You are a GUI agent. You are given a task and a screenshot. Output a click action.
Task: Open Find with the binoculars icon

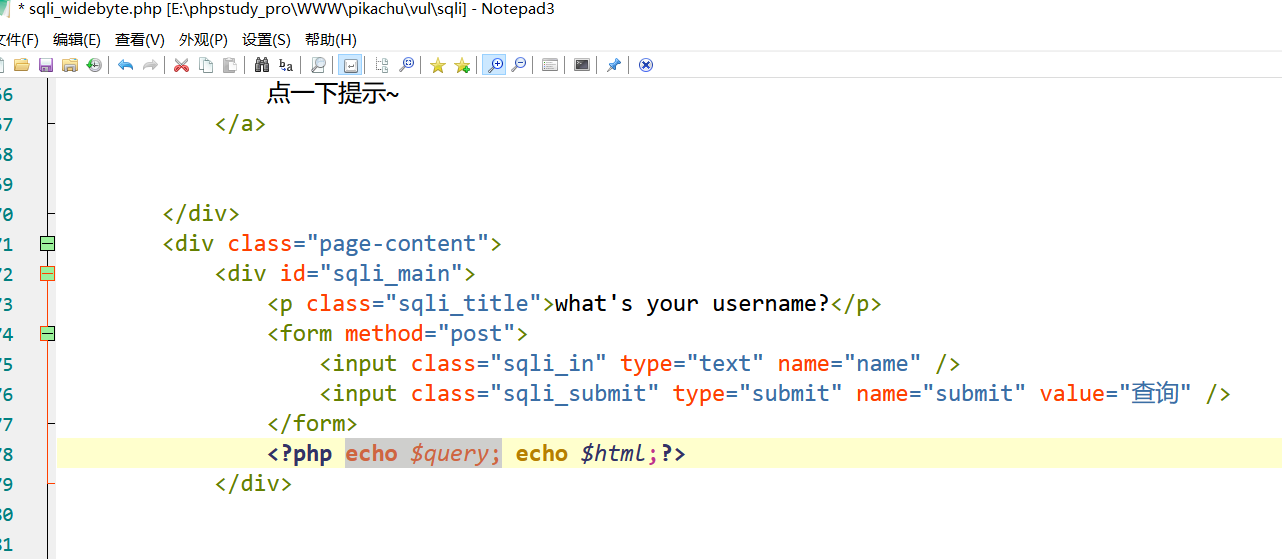click(x=262, y=65)
